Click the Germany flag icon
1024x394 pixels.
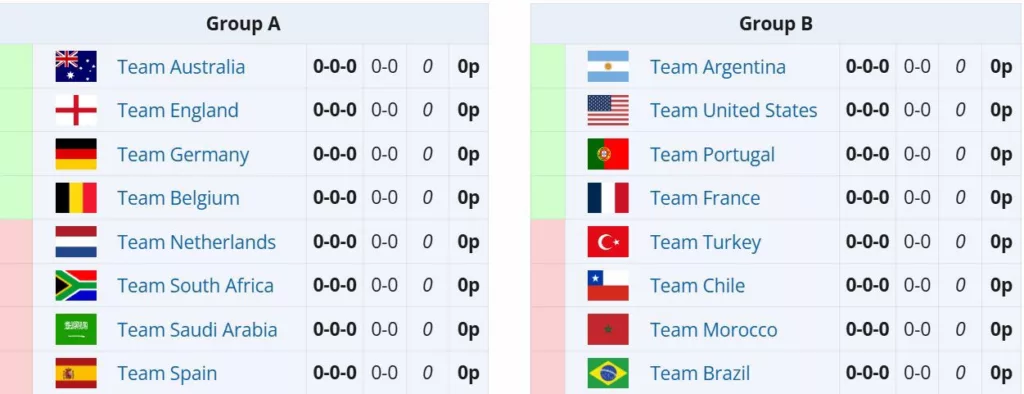(76, 154)
